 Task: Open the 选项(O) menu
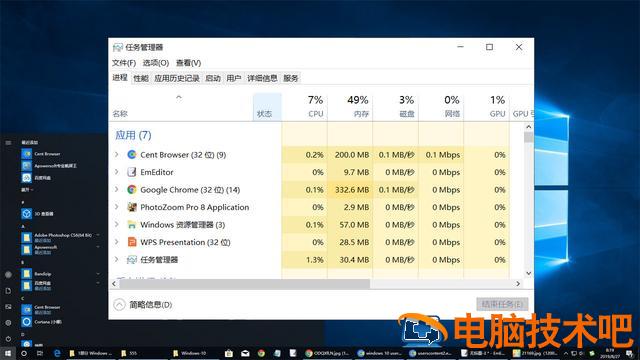click(156, 63)
